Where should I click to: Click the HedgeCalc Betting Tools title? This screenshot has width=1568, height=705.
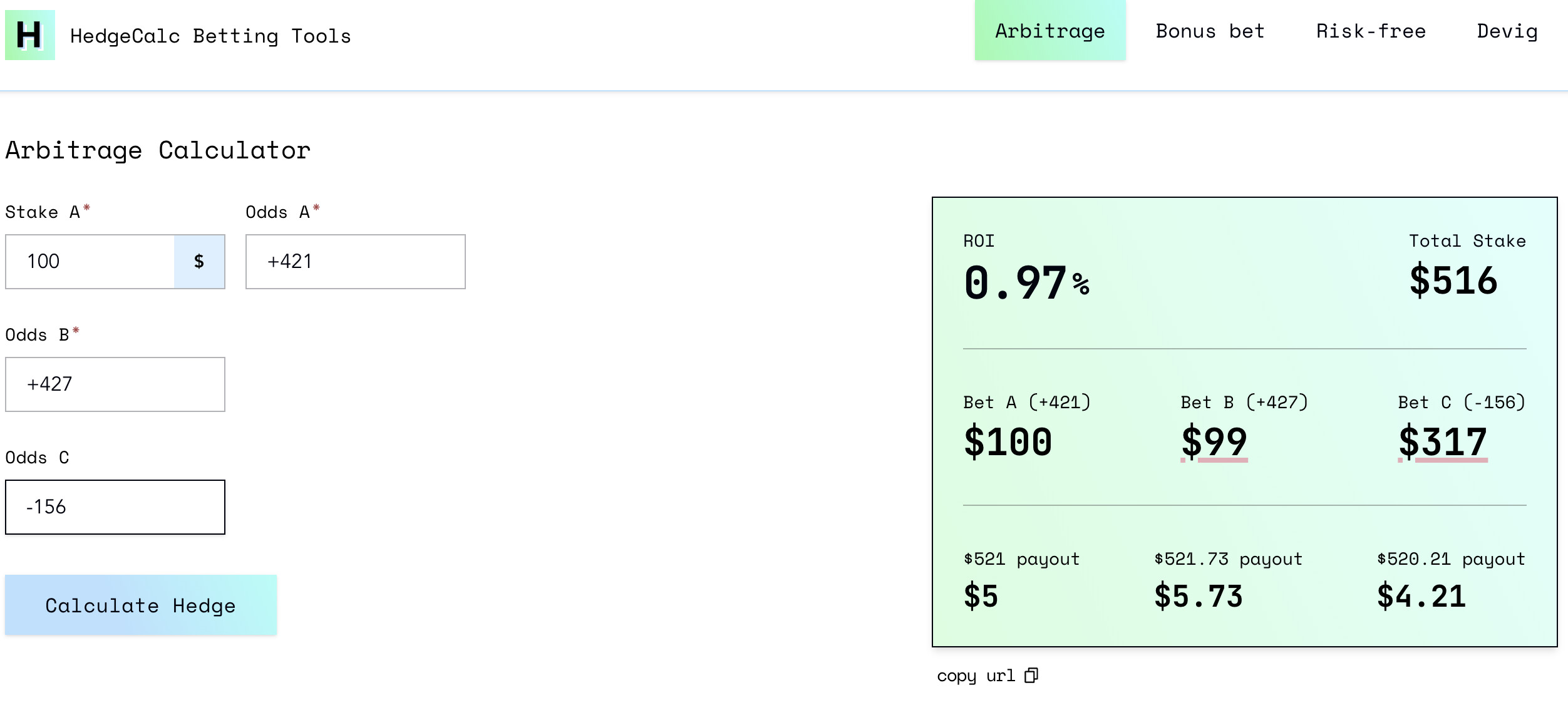(210, 36)
